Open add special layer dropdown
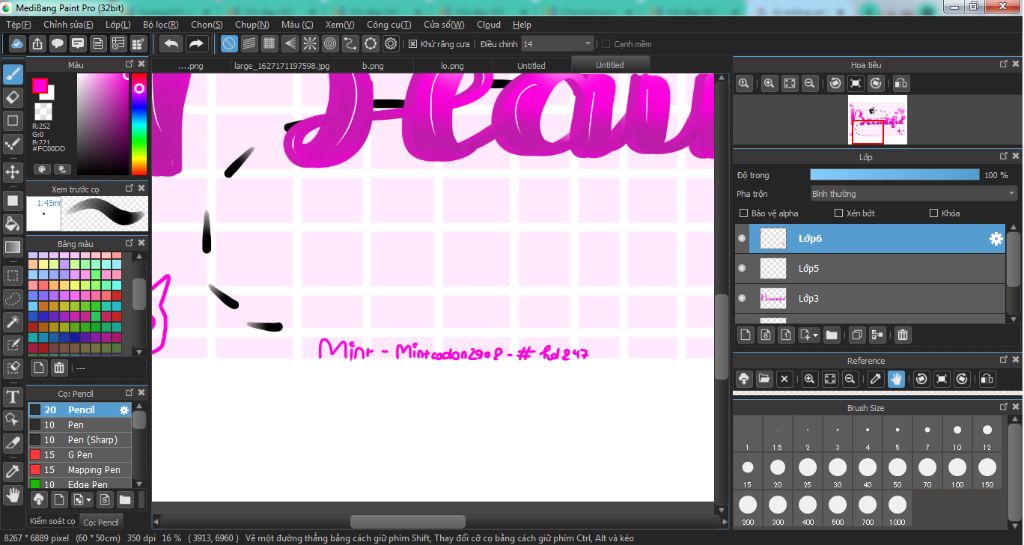The width and height of the screenshot is (1024, 545). [808, 335]
